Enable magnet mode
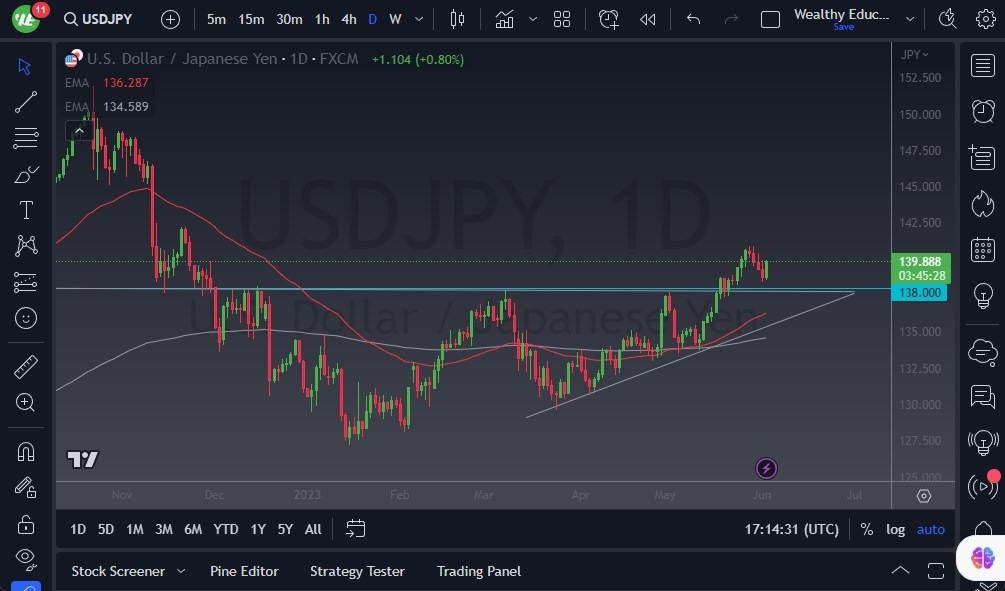The height and width of the screenshot is (591, 1005). coord(25,451)
